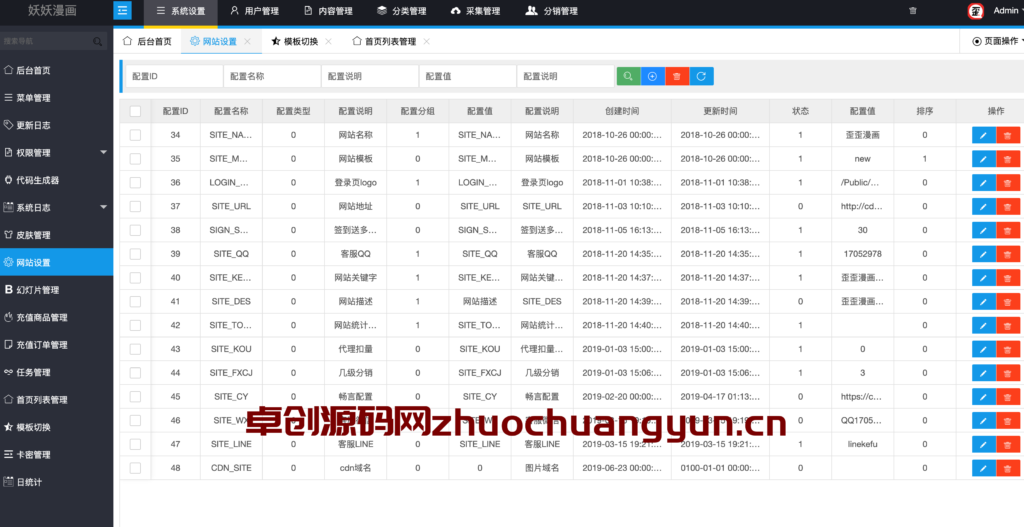Delete row 37 SITE_URL config
Image resolution: width=1024 pixels, height=527 pixels.
tap(1008, 206)
